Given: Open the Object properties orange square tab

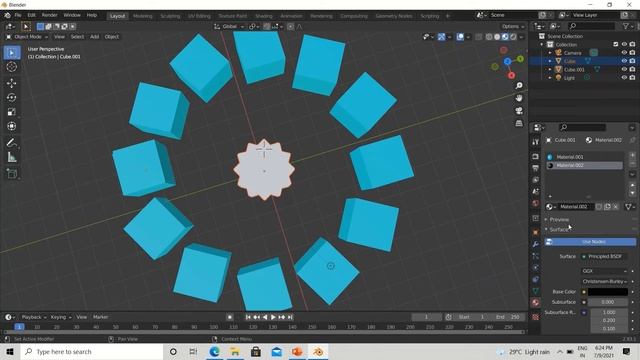Looking at the screenshot, I should coord(536,232).
